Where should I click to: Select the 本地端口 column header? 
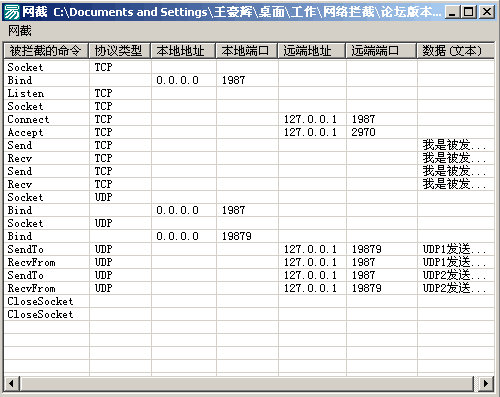(x=247, y=51)
